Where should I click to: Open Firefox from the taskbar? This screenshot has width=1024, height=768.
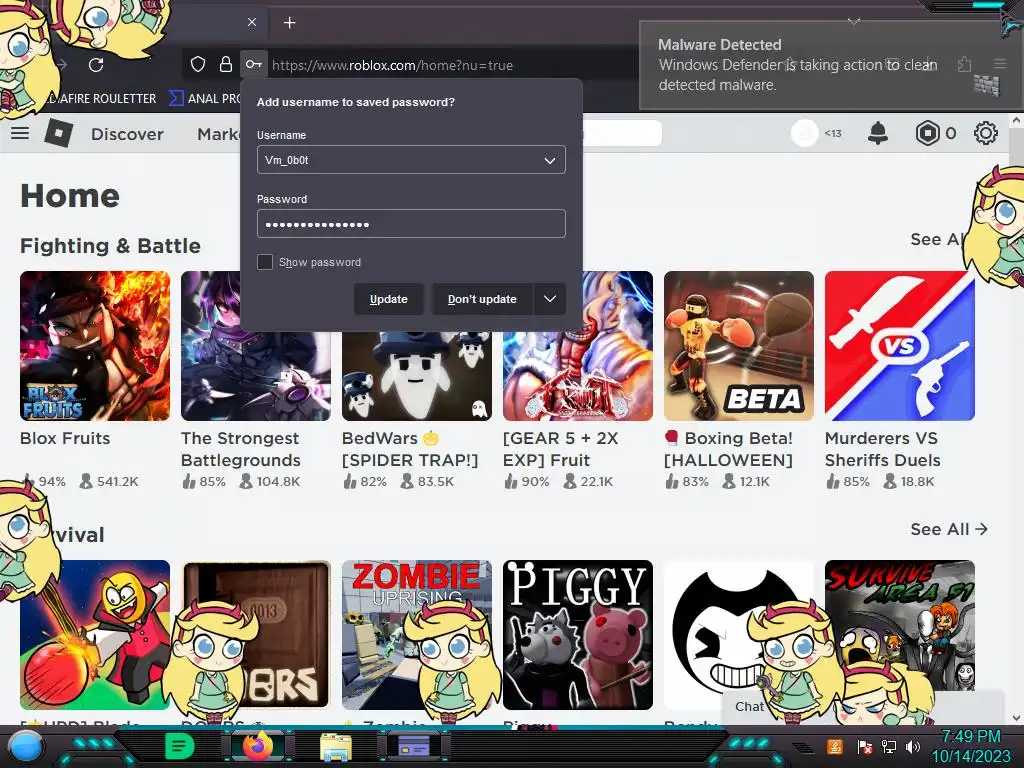258,746
